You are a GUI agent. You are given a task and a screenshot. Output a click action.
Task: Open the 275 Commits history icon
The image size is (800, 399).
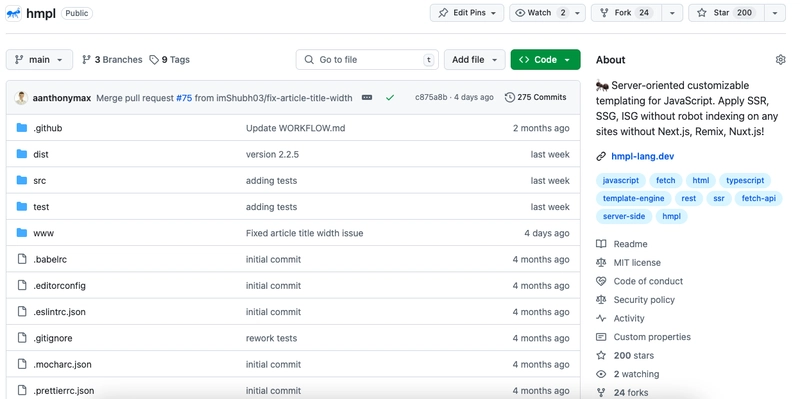pyautogui.click(x=509, y=97)
